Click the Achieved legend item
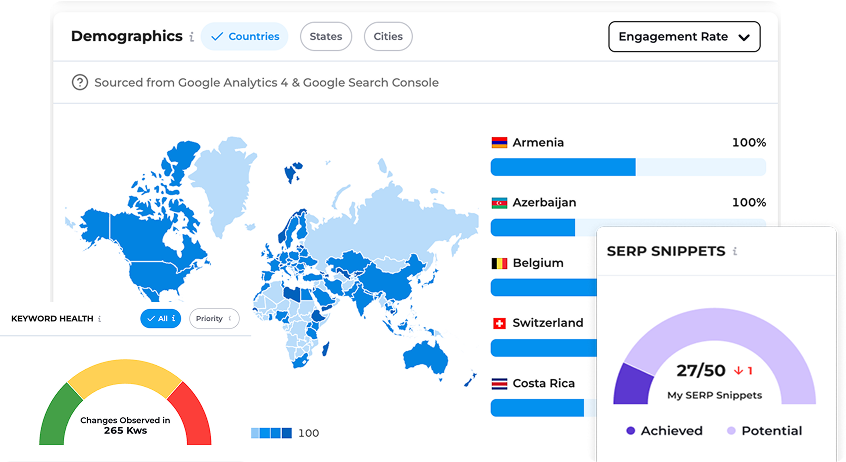 click(x=664, y=431)
